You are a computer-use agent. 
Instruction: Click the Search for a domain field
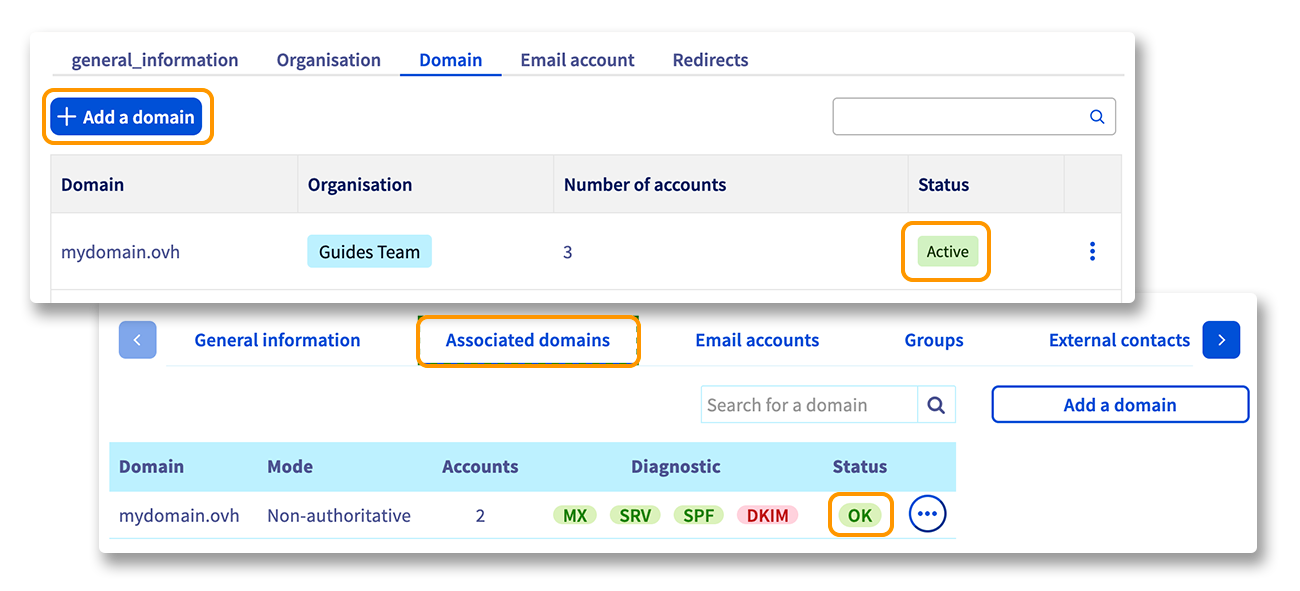click(x=808, y=405)
